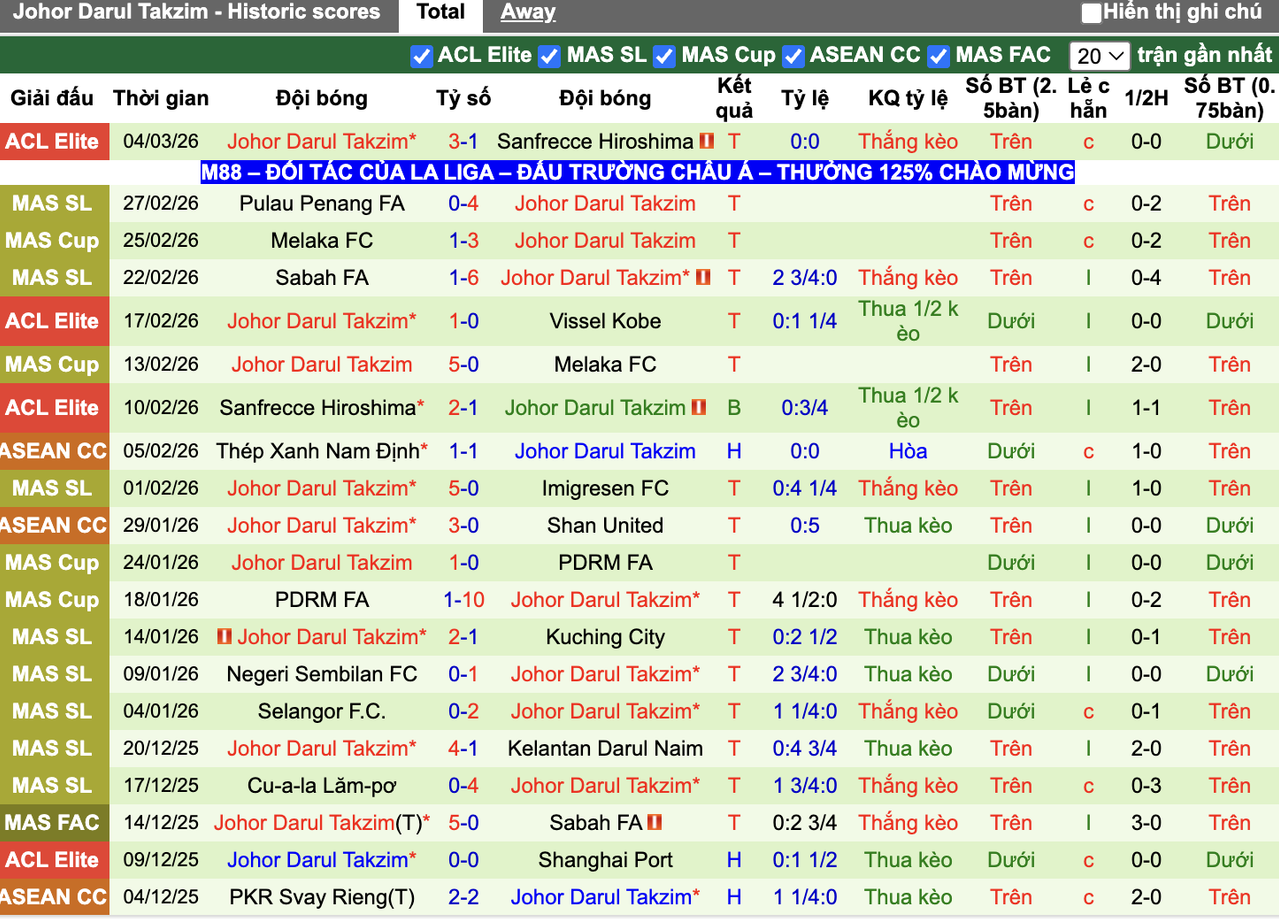The image size is (1279, 922).
Task: Uncheck the MAS FAC filter checkbox
Action: (x=938, y=56)
